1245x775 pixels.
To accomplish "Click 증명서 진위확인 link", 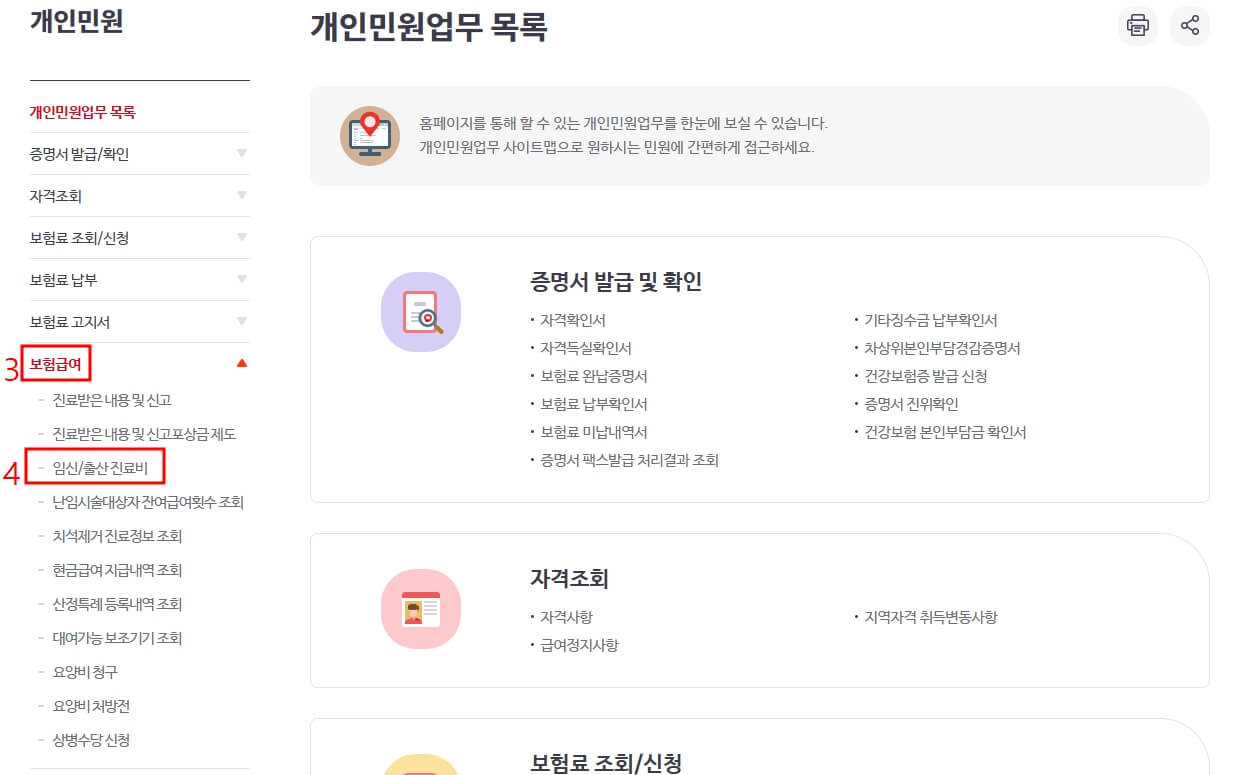I will [x=911, y=404].
